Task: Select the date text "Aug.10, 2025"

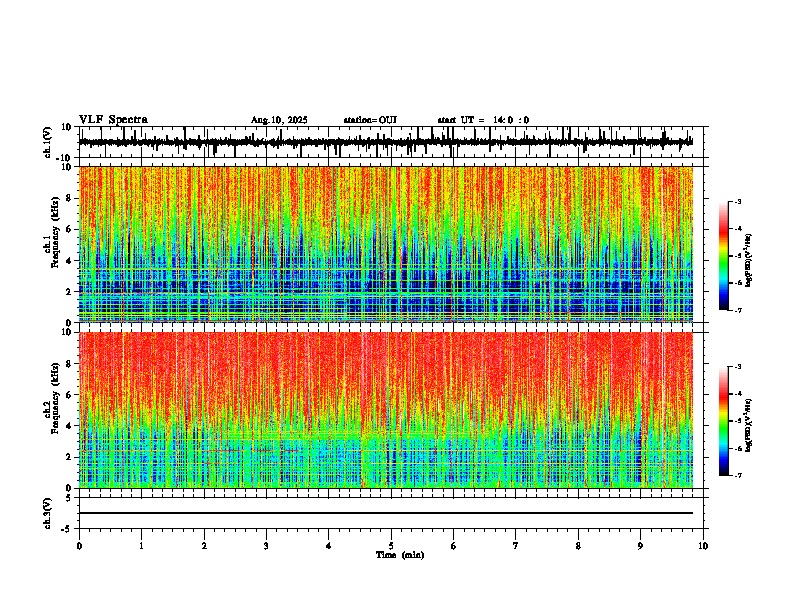Action: point(279,120)
